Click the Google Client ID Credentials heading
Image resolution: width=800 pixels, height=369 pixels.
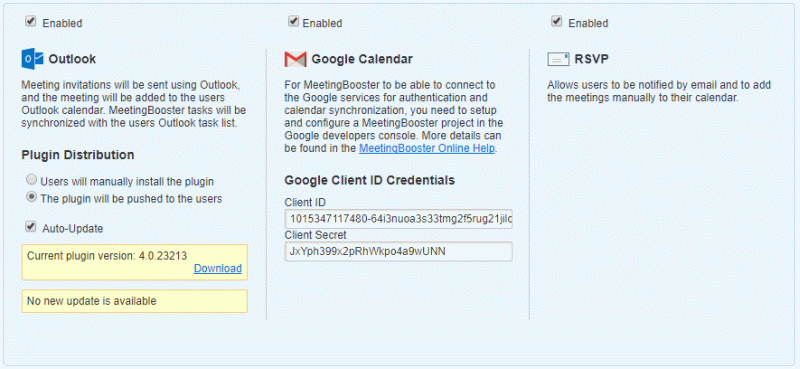click(x=370, y=180)
